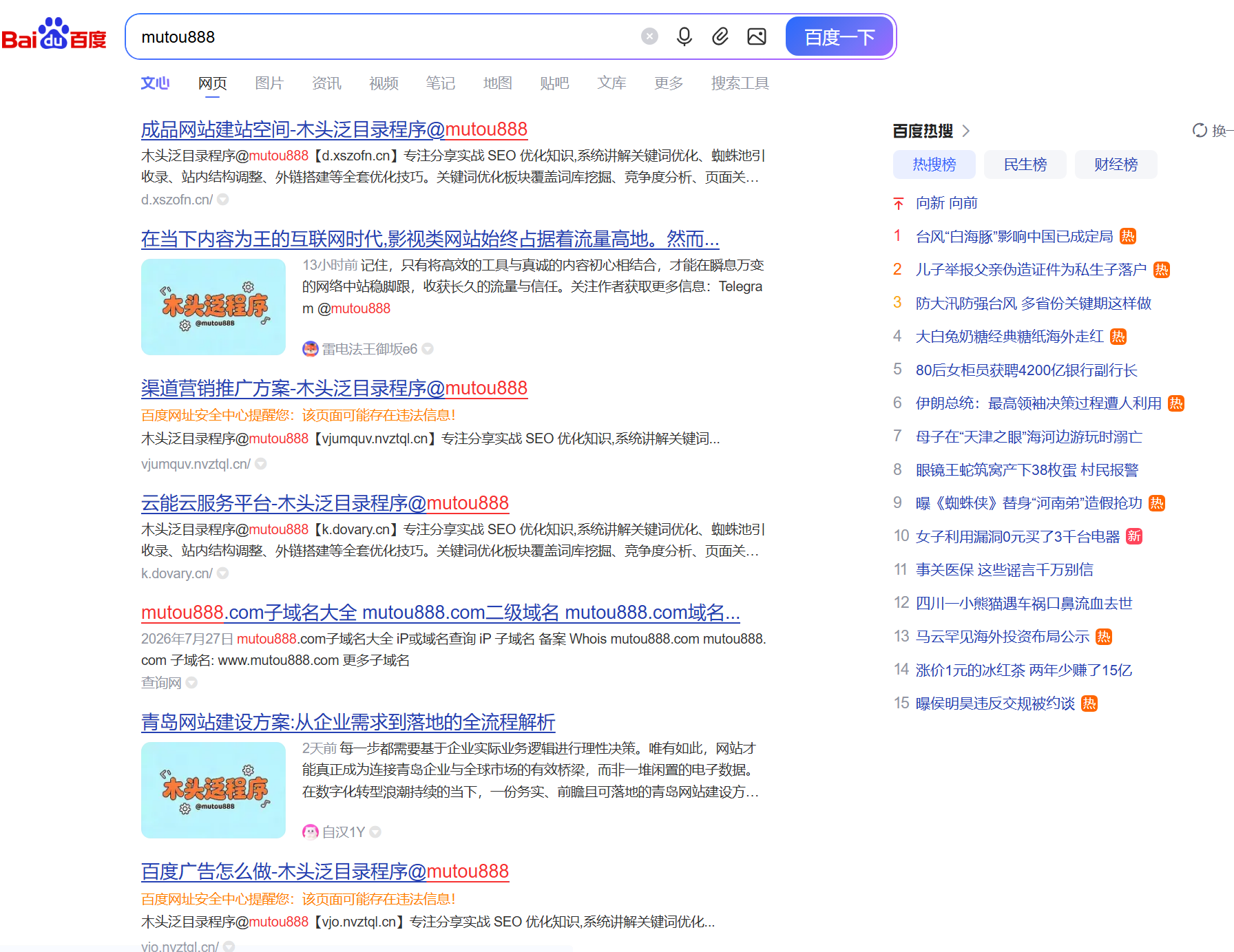Click the k.dovary.cn/ source URL

point(177,573)
